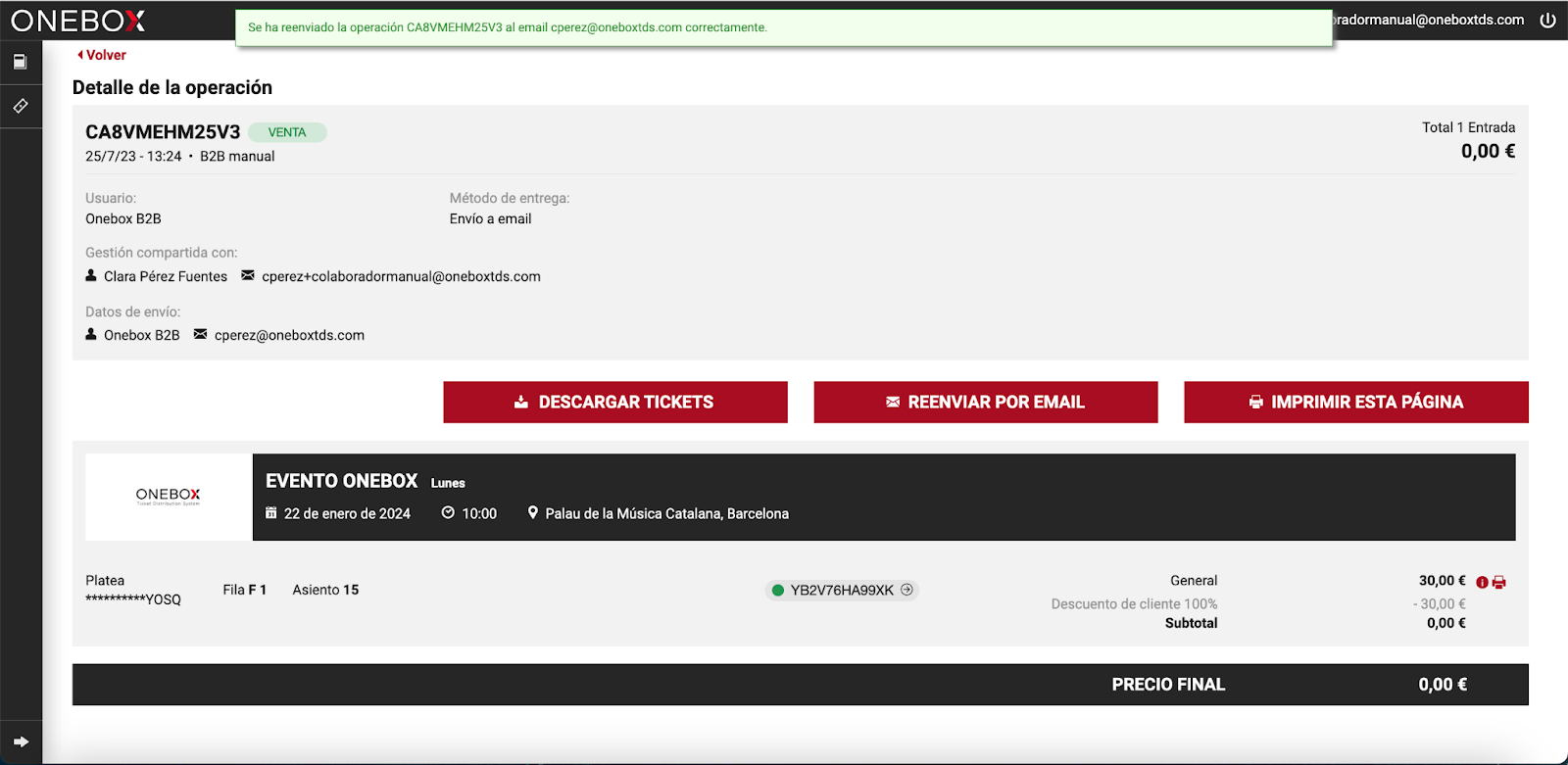Click the Fila F 1 row text
The height and width of the screenshot is (765, 1568).
[244, 590]
